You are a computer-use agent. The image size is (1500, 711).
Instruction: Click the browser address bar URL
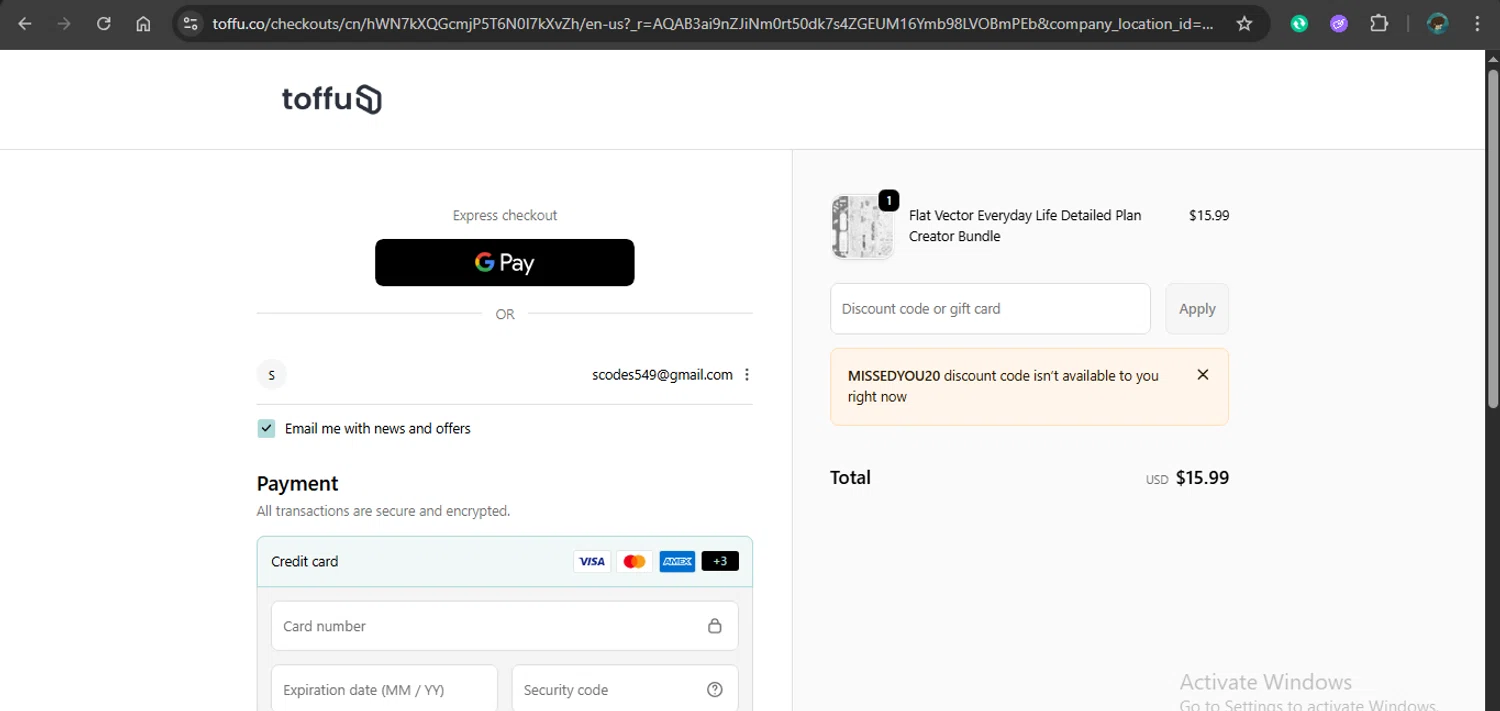coord(713,23)
